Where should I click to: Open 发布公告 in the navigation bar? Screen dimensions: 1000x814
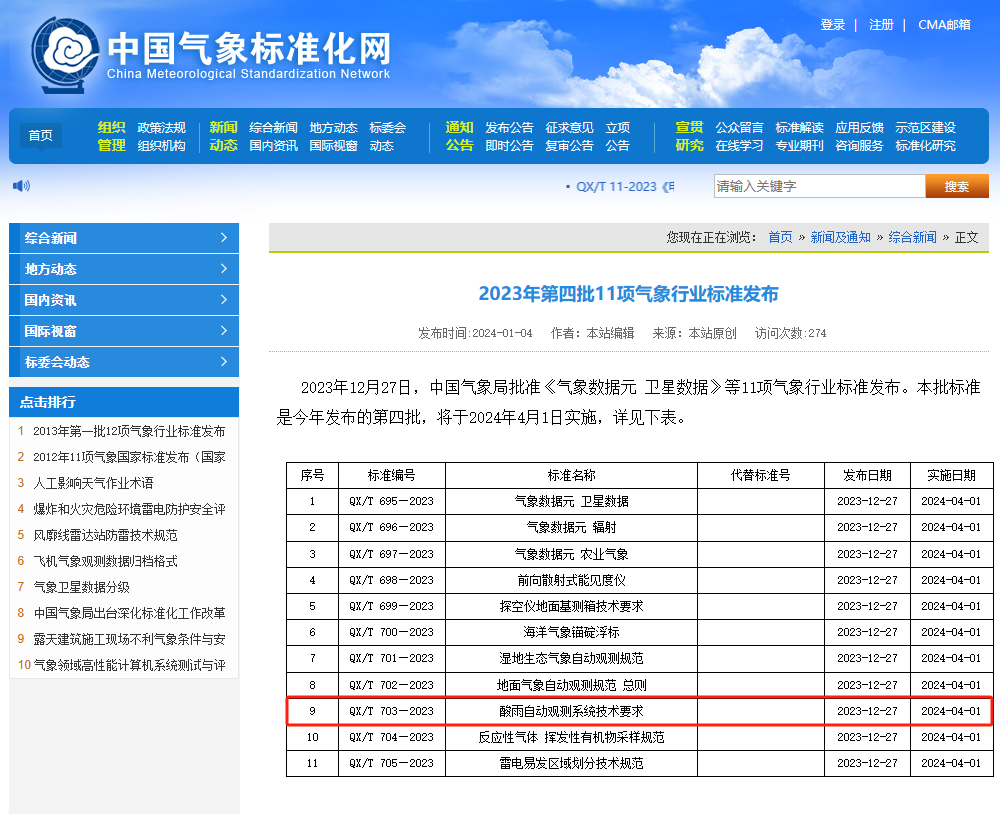pos(509,127)
